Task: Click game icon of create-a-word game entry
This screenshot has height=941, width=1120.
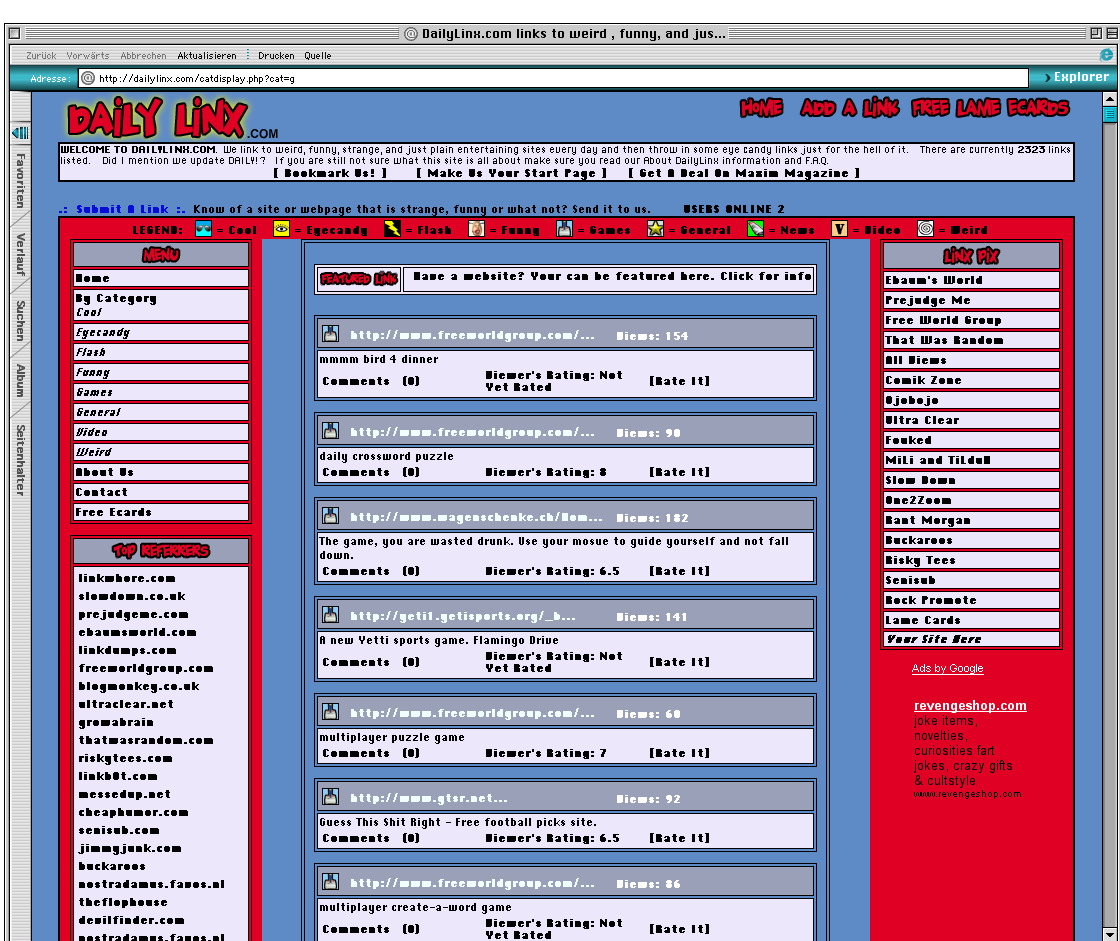Action: coord(330,881)
